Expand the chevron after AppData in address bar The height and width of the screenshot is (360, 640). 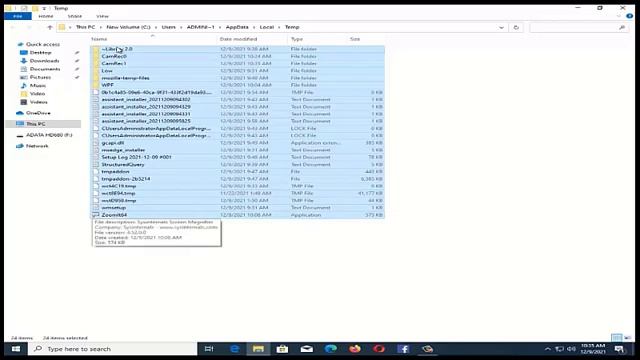click(254, 27)
